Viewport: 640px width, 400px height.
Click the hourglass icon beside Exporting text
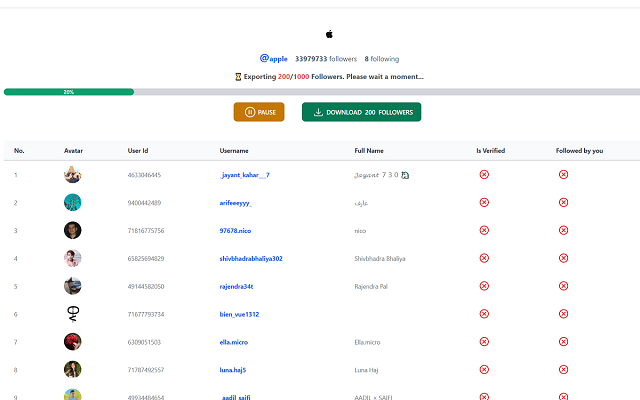coord(238,77)
